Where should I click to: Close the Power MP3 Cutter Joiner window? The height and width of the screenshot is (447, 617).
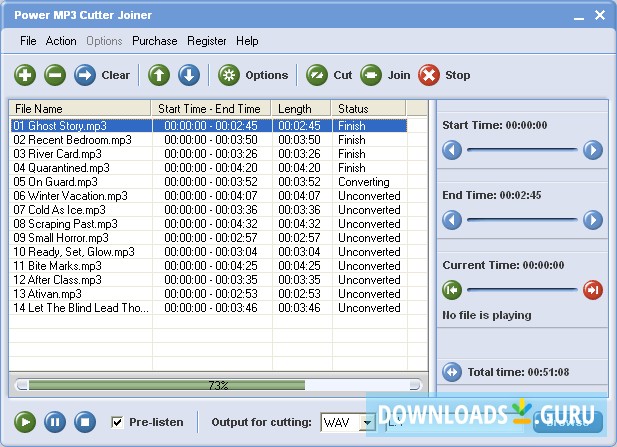[600, 15]
